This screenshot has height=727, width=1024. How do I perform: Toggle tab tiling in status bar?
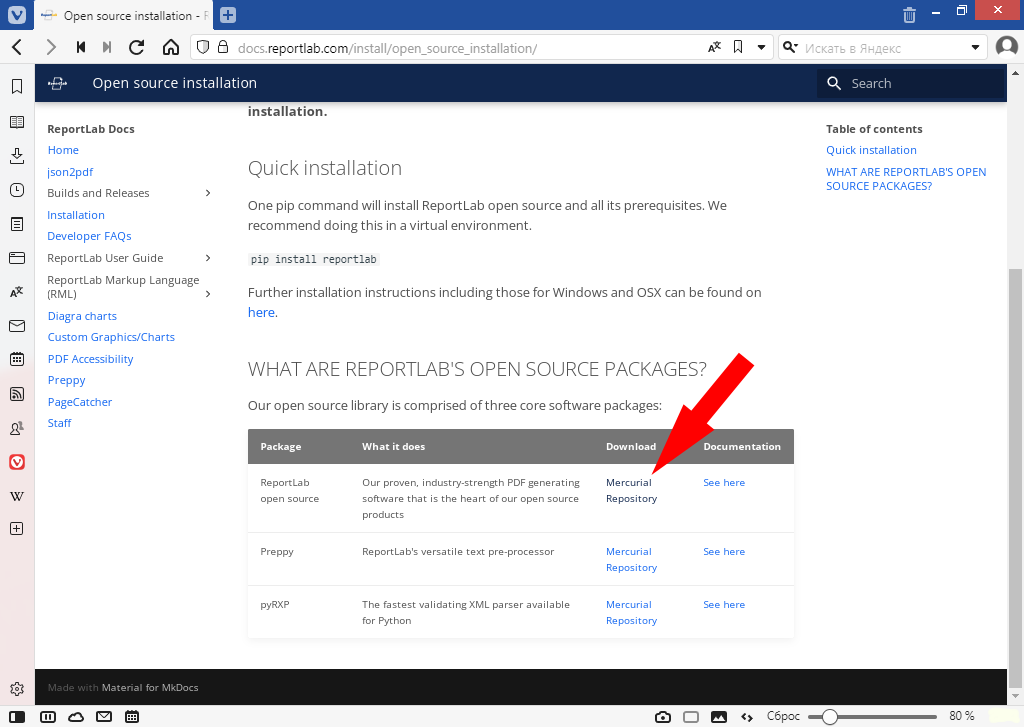pyautogui.click(x=690, y=716)
